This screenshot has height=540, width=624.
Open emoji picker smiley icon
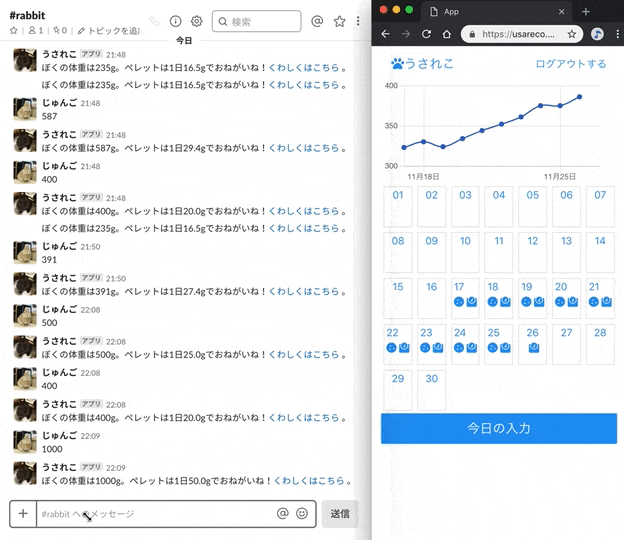pyautogui.click(x=302, y=514)
